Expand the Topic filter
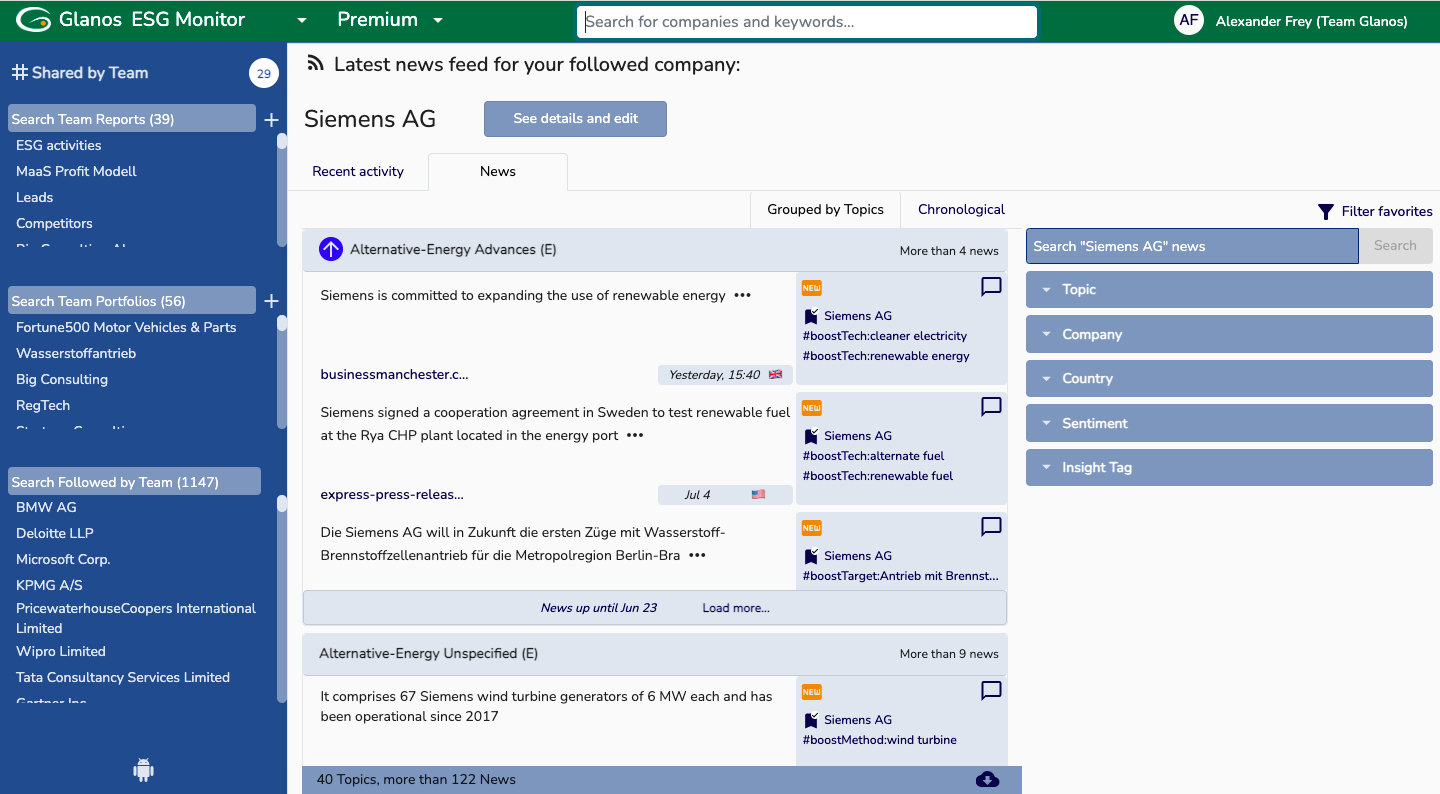This screenshot has height=794, width=1440. [x=1229, y=290]
